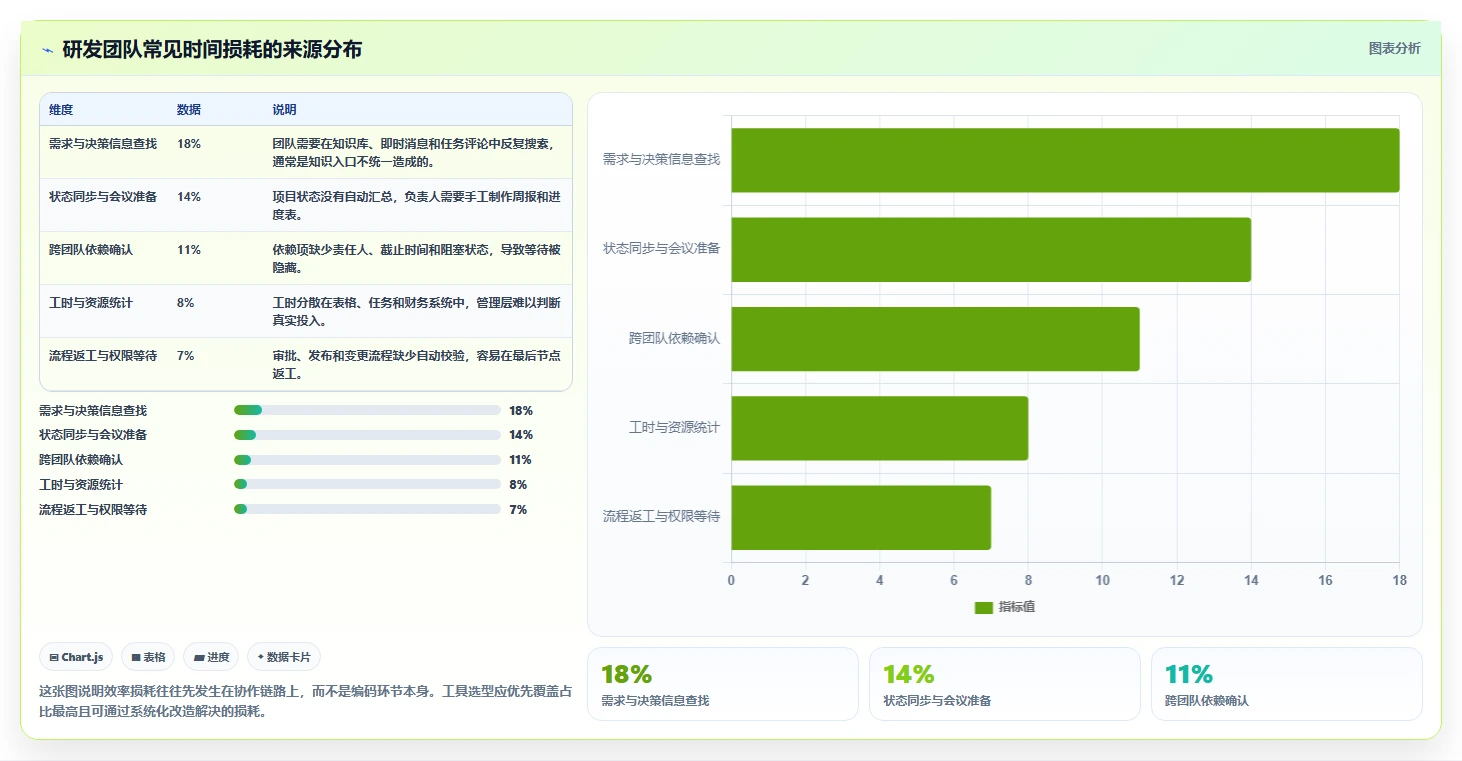This screenshot has width=1462, height=761.
Task: Click the description starting 依赖项缺少责任人
Action: tap(416, 258)
